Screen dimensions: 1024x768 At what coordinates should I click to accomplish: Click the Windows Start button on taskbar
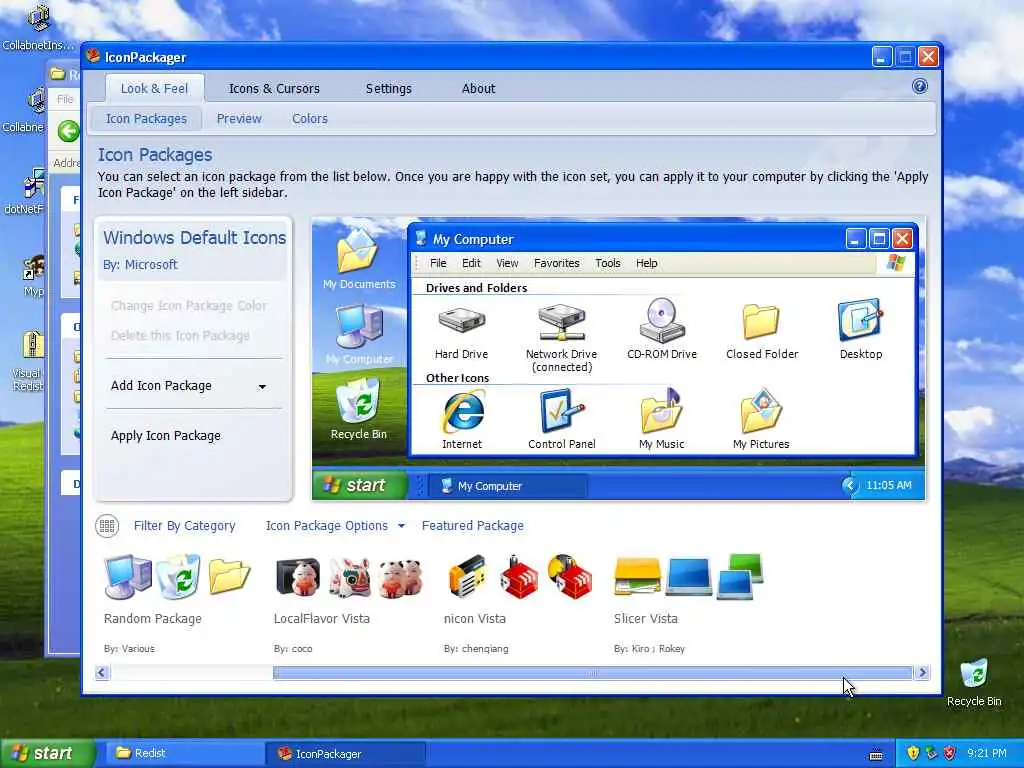(47, 753)
